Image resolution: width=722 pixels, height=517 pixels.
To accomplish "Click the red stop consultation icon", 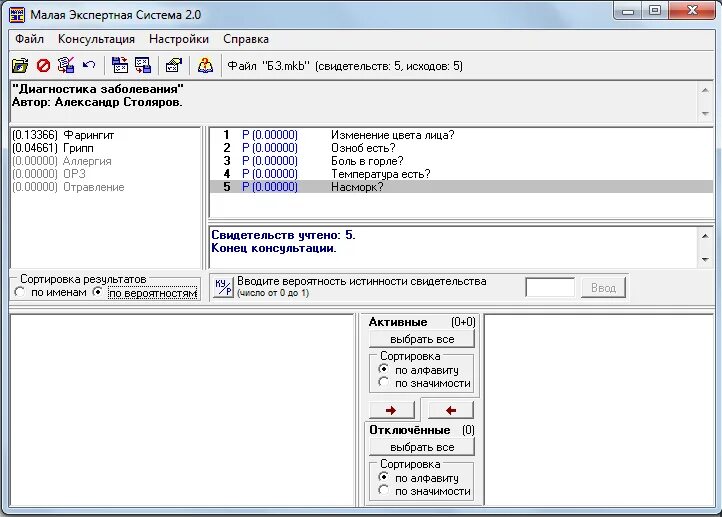I will (x=43, y=66).
